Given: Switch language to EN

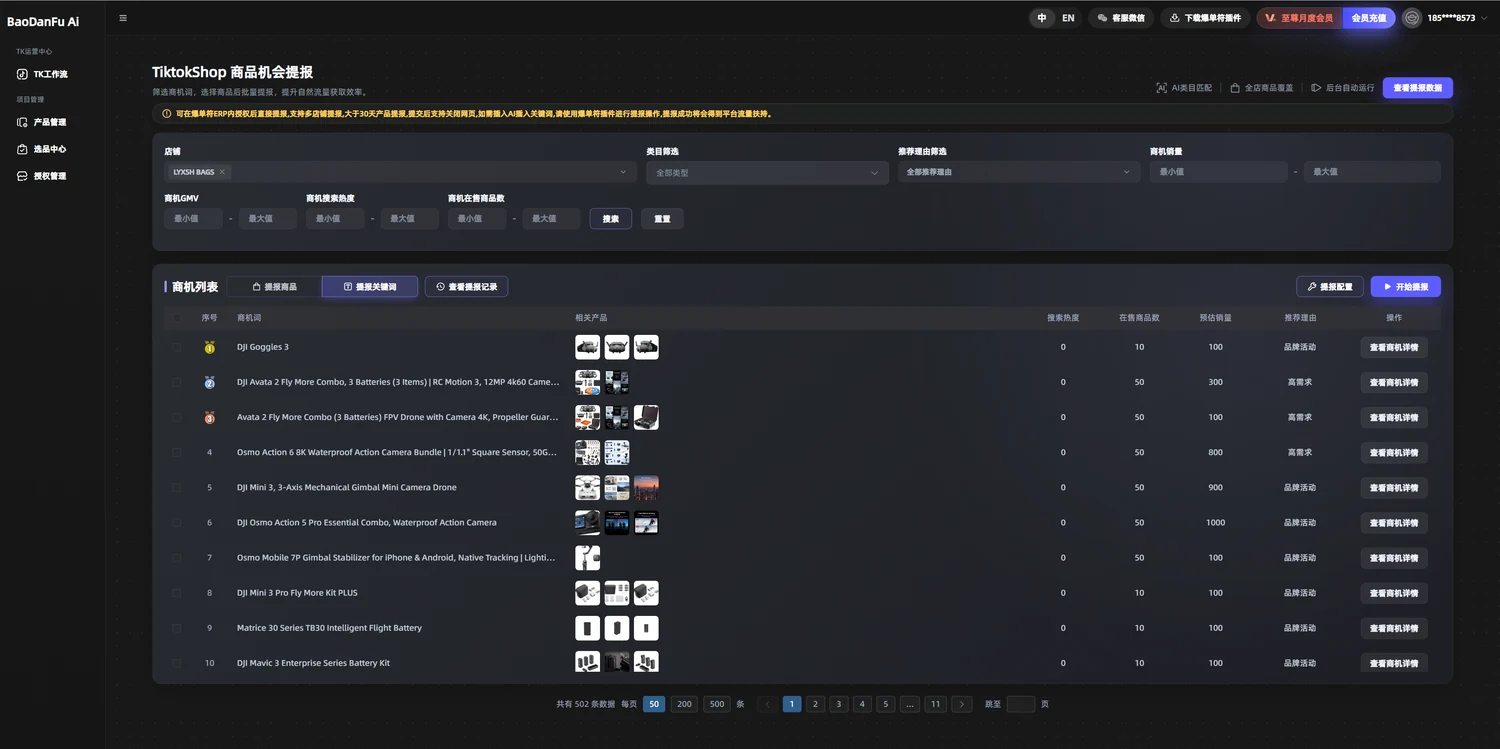Looking at the screenshot, I should tap(1068, 18).
